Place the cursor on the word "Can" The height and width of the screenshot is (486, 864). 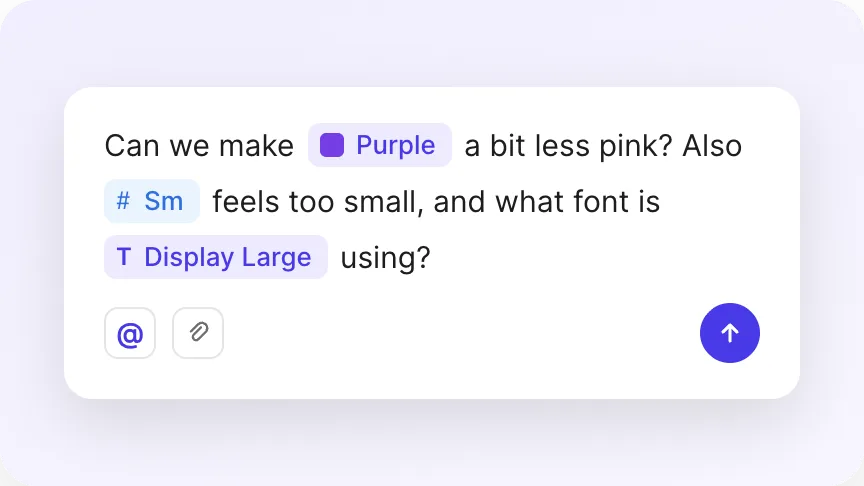pos(132,146)
